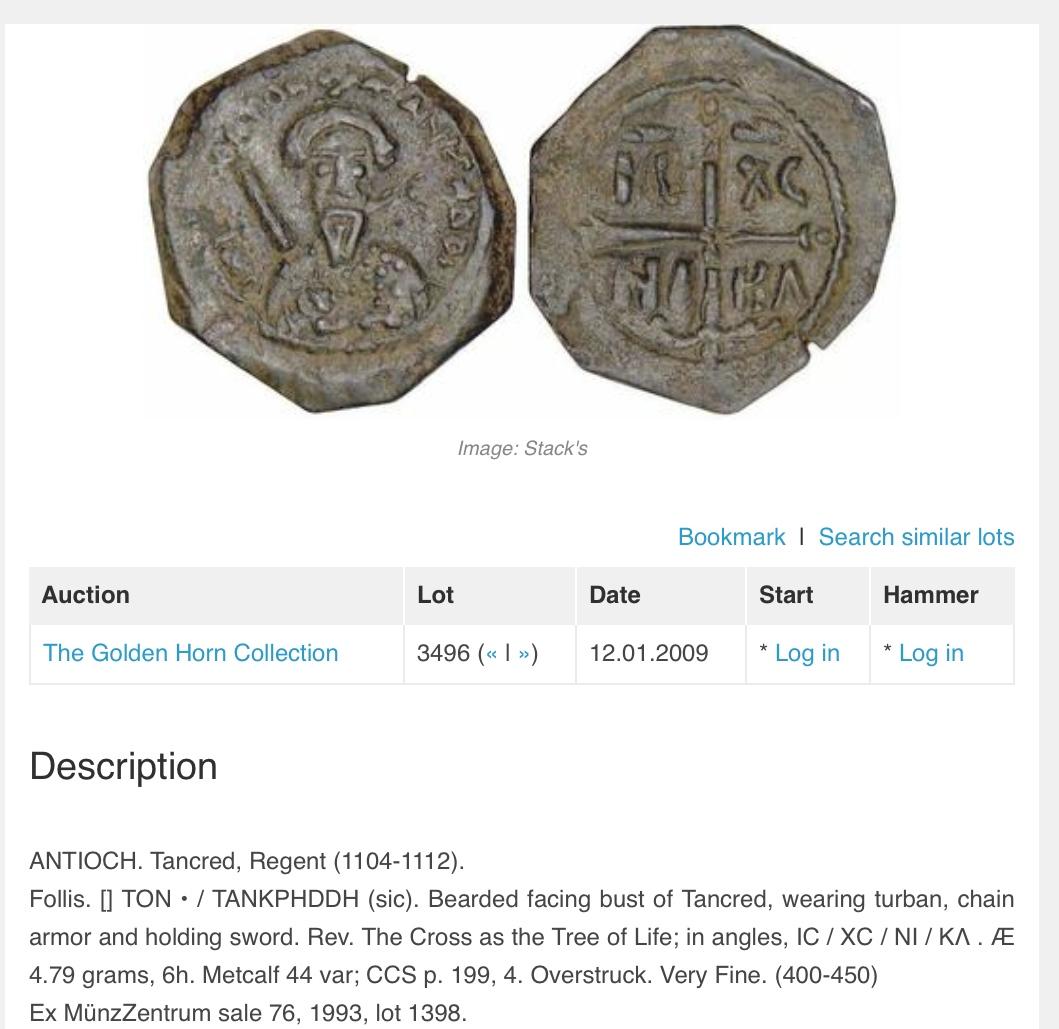Click the coin obverse image with bust
The image size is (1059, 1029).
[331, 221]
